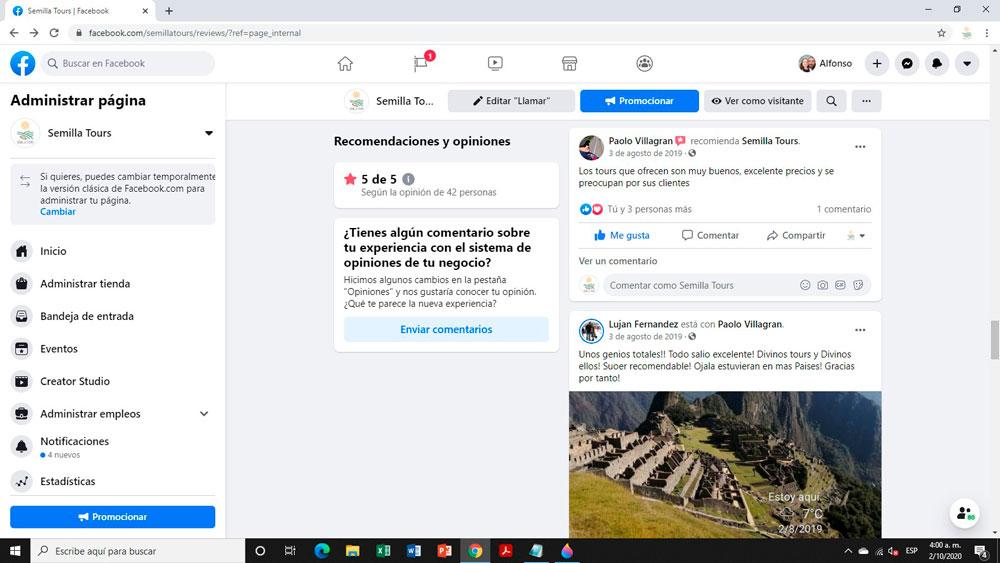Open Lujan Fernandez's profile
1000x563 pixels.
(x=643, y=324)
